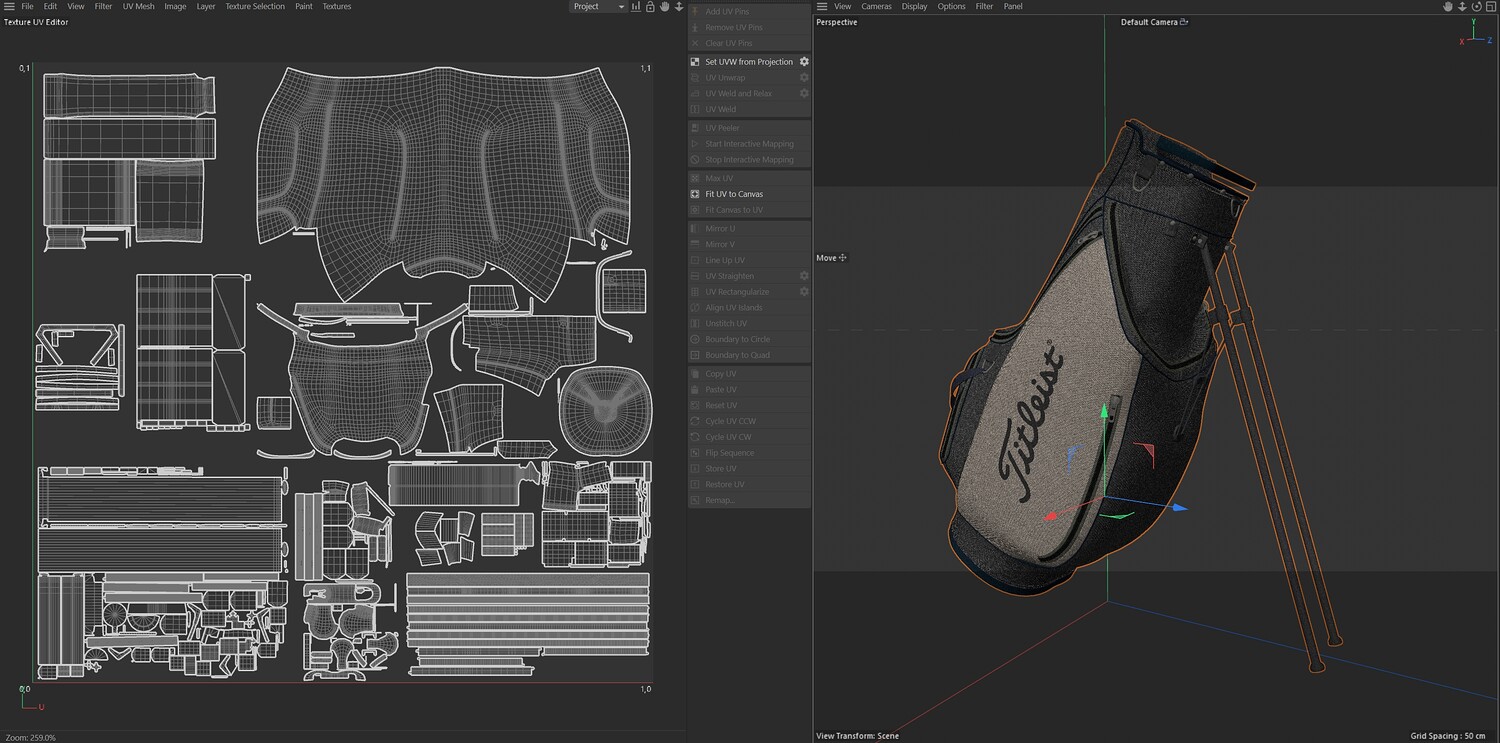Open the Image menu
1500x743 pixels.
175,6
